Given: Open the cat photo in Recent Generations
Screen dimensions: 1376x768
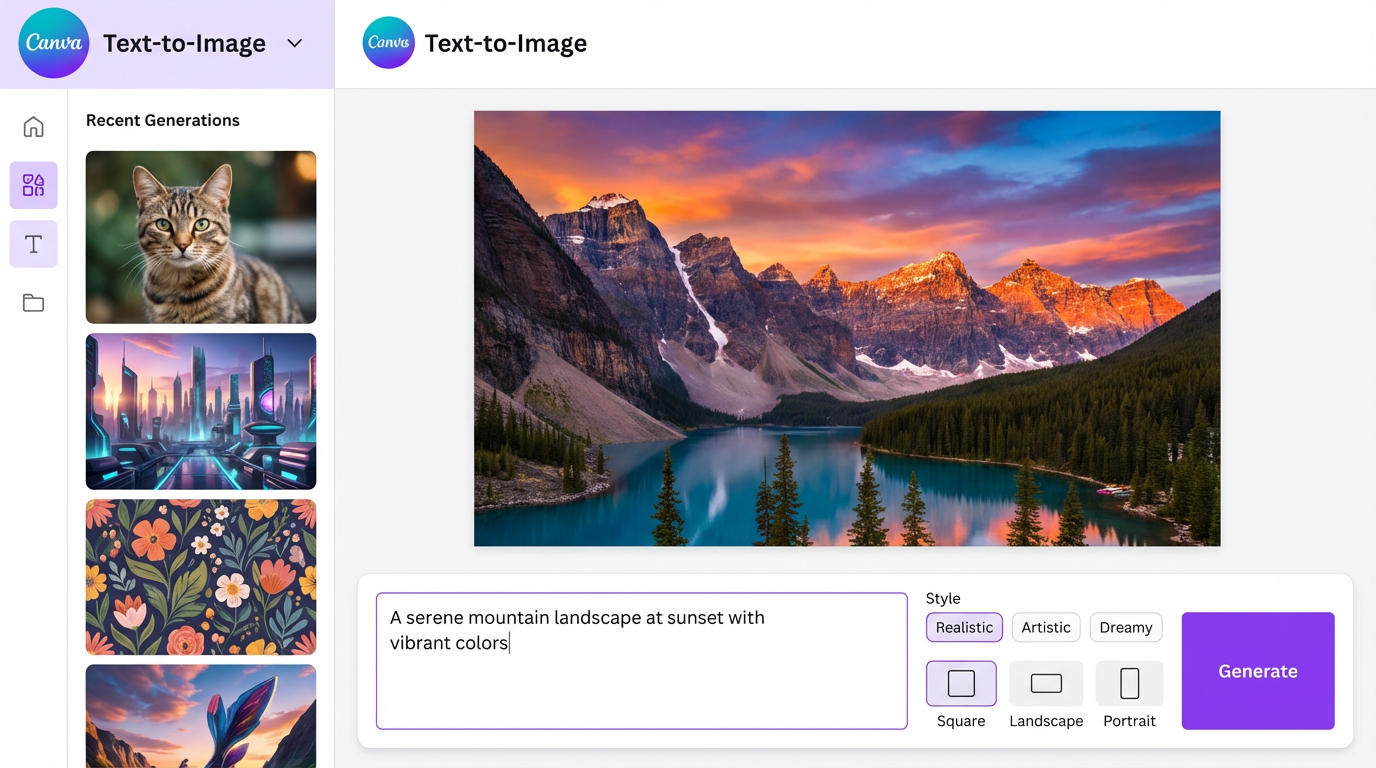Looking at the screenshot, I should [x=200, y=237].
